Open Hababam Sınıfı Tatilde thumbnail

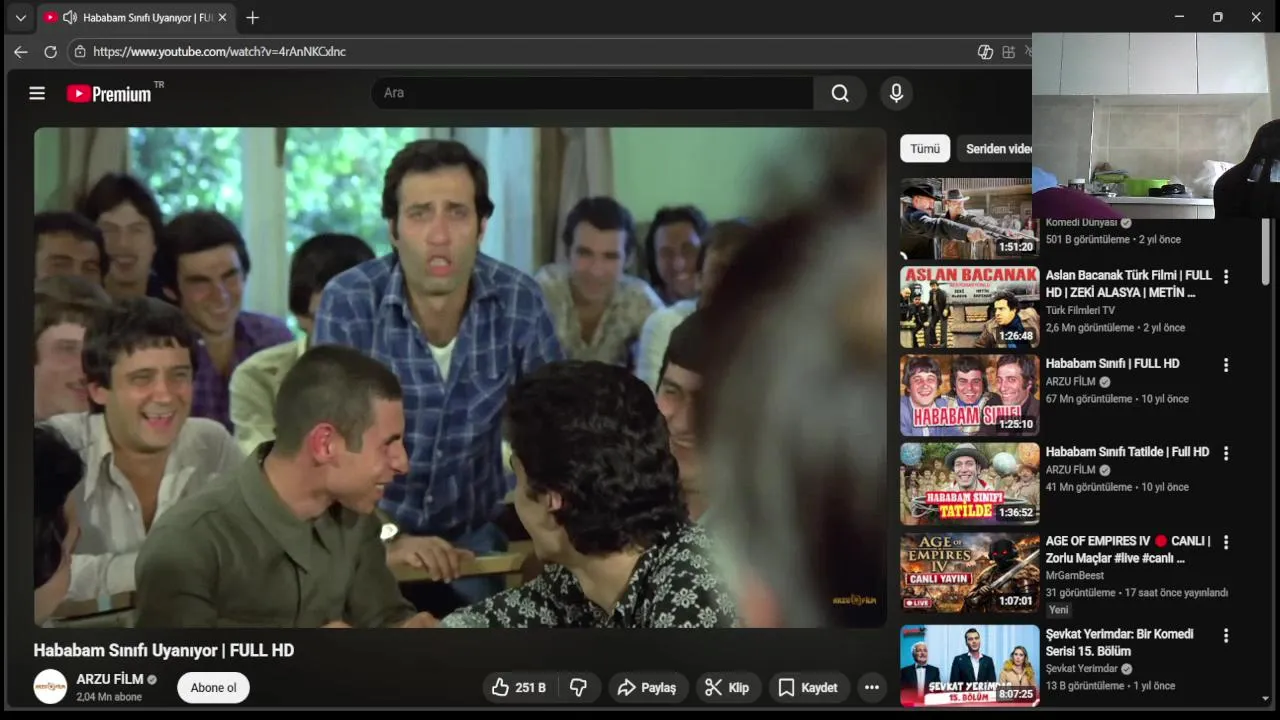pos(969,483)
